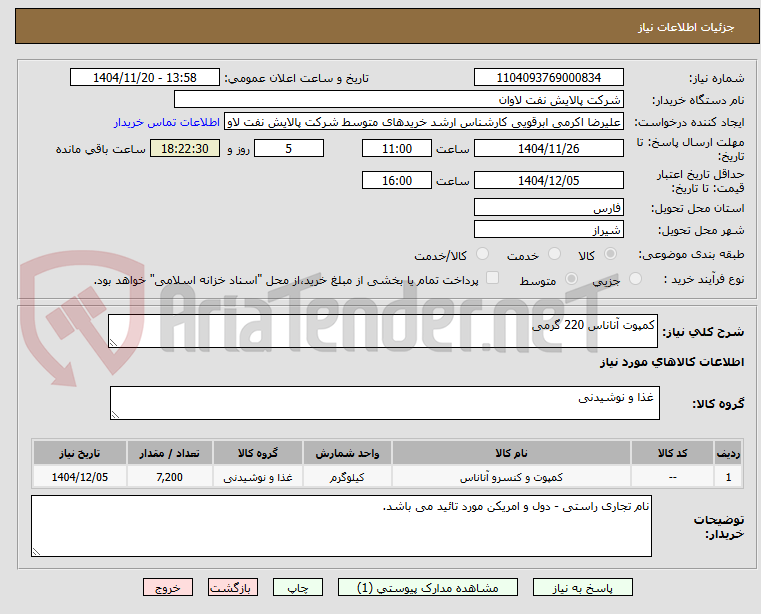The image size is (761, 614).
Task: Click the response deadline date 1404/11/26
Action: [x=548, y=149]
